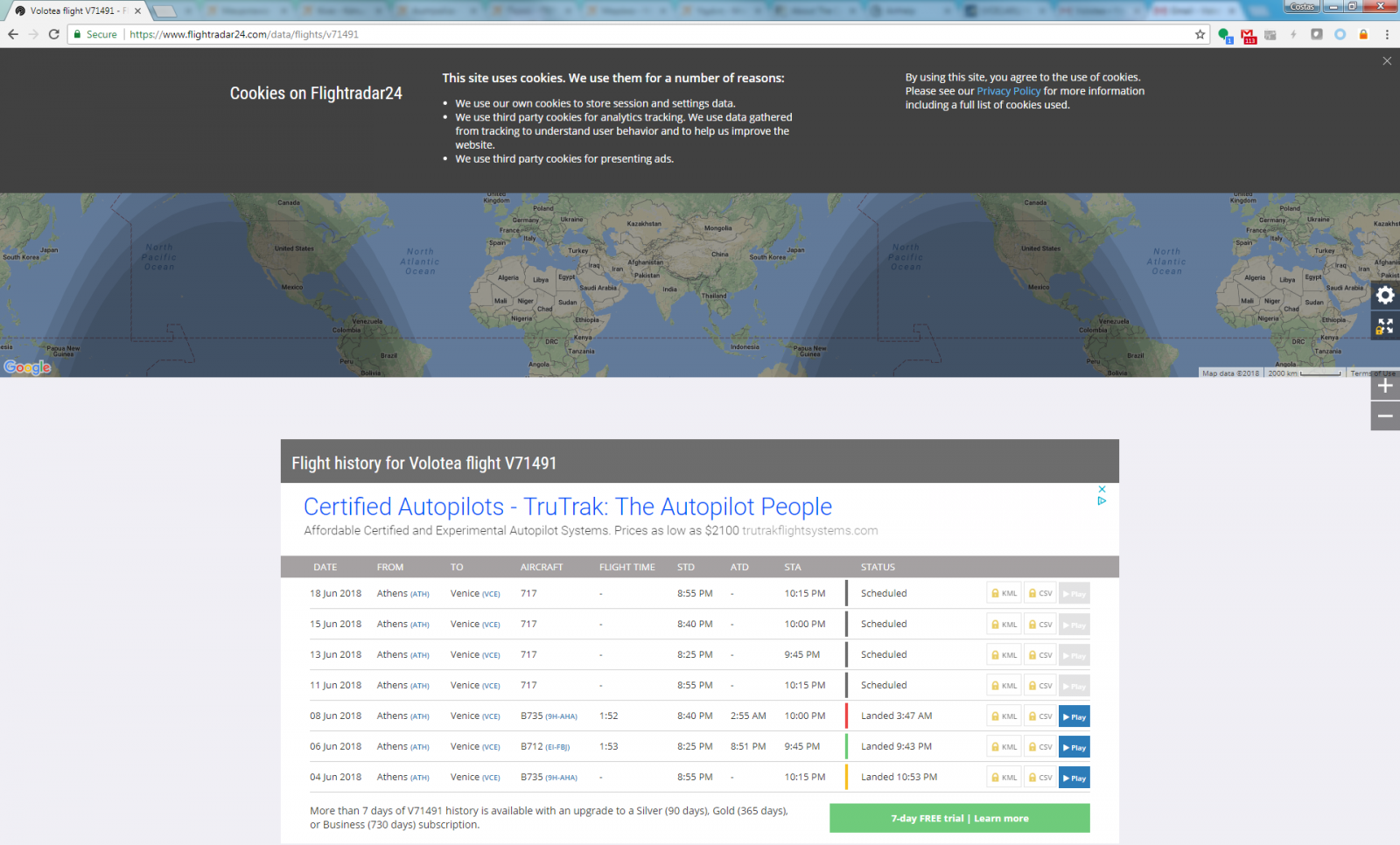Click the 2:55 AM ATD cell
This screenshot has height=845, width=1400.
[x=748, y=716]
